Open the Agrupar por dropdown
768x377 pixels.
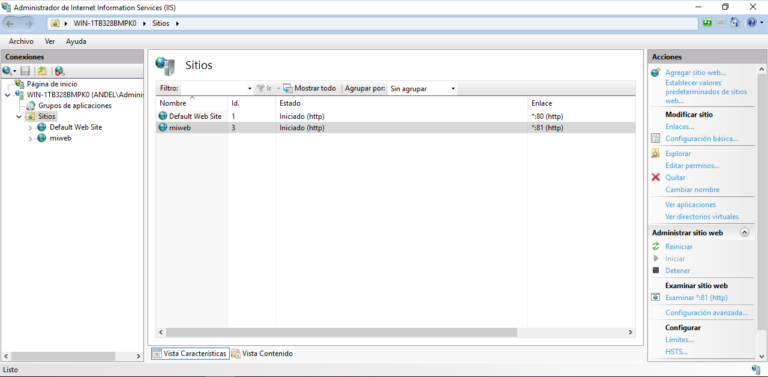point(423,89)
